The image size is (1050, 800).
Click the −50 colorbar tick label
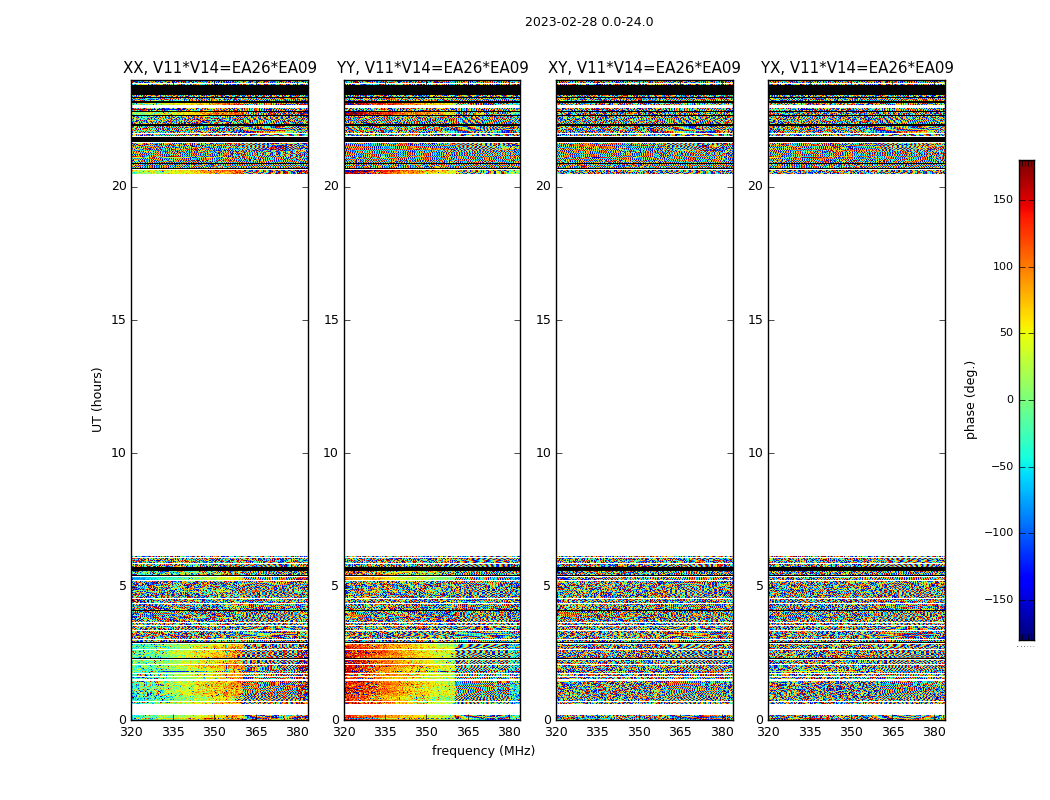coord(1001,466)
